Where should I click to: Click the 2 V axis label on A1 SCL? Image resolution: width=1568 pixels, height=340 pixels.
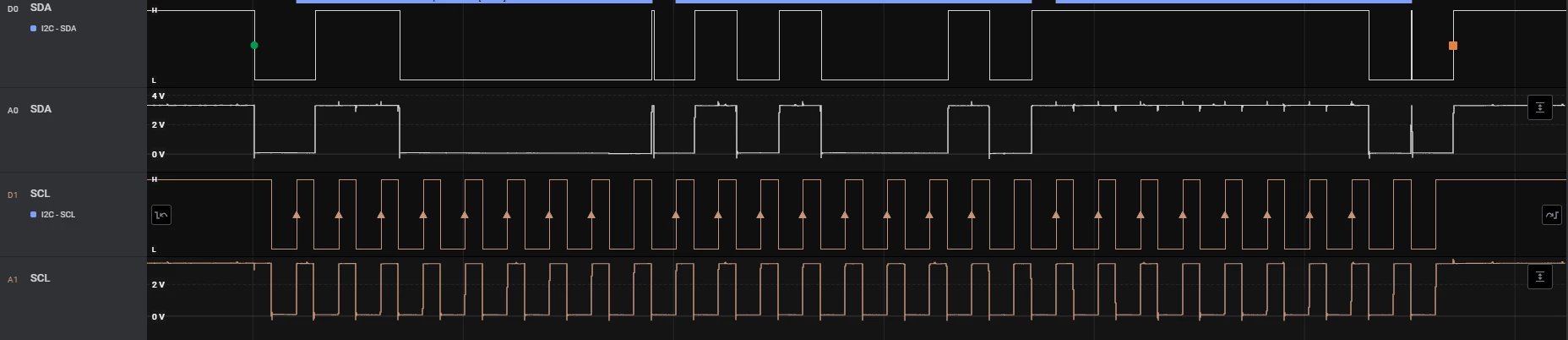pos(158,285)
